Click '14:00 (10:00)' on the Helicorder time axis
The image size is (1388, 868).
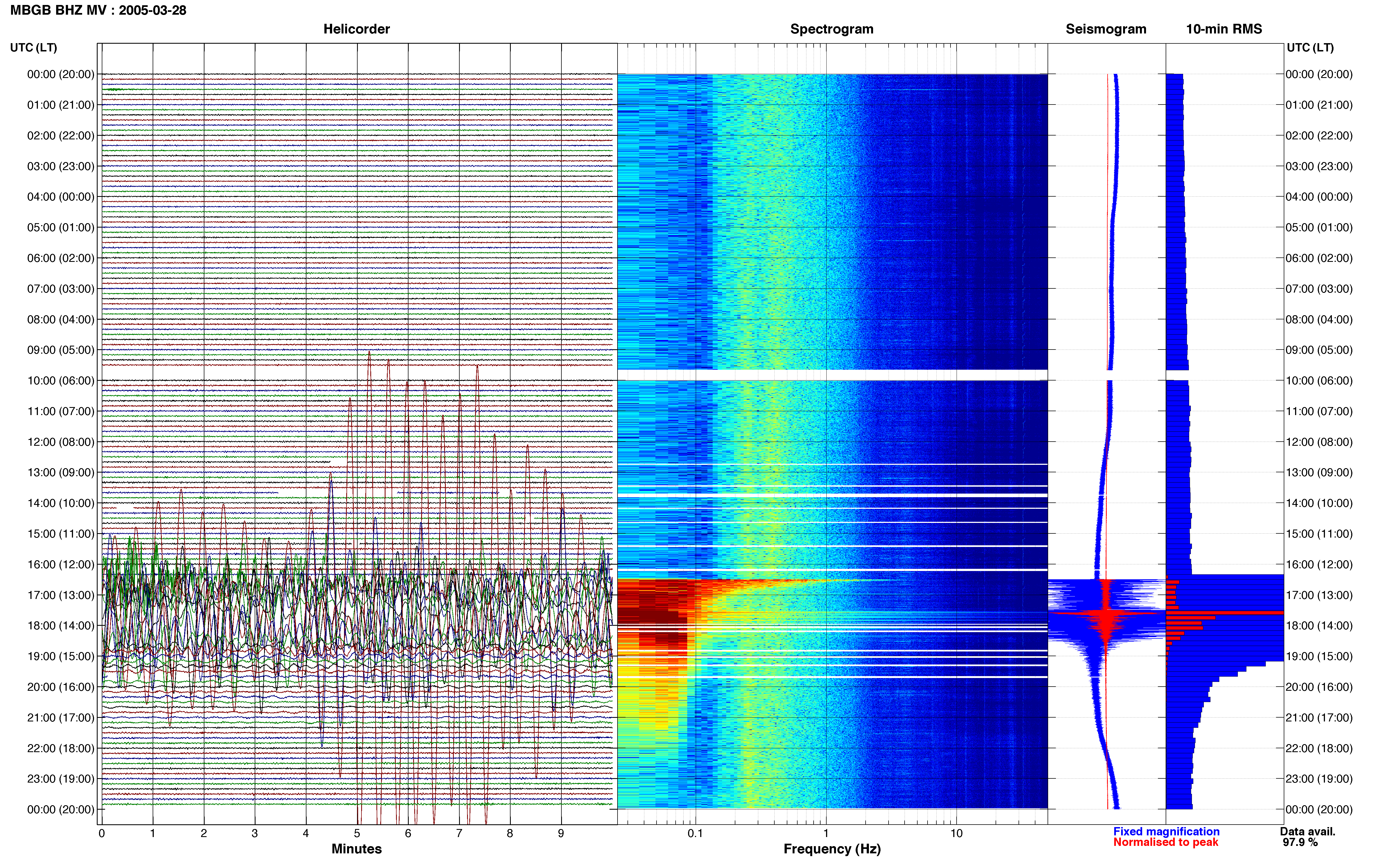click(x=61, y=504)
